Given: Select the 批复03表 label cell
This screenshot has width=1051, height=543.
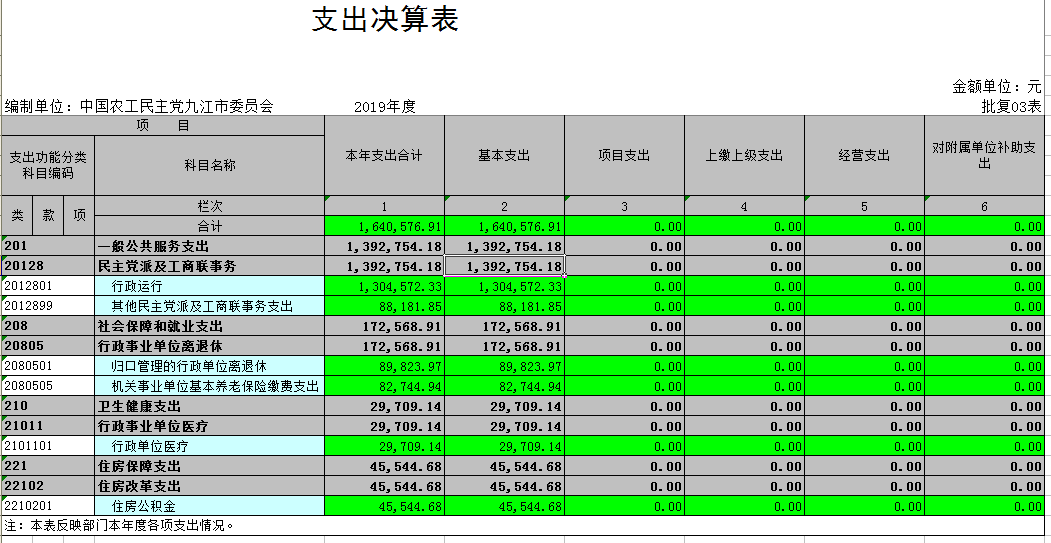Looking at the screenshot, I should click(x=1010, y=106).
